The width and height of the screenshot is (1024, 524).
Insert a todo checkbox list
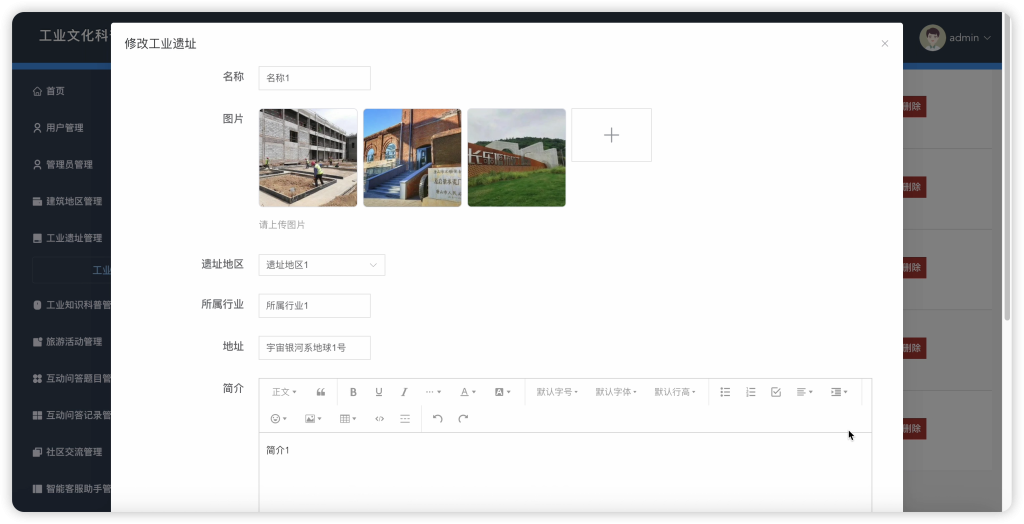(776, 392)
